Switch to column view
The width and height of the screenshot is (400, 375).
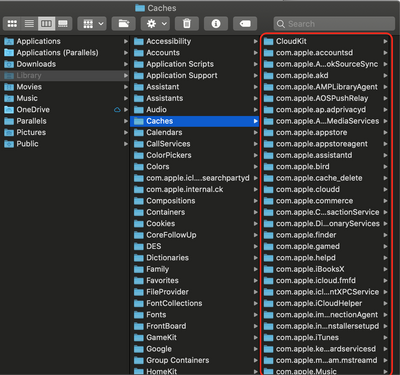point(46,24)
